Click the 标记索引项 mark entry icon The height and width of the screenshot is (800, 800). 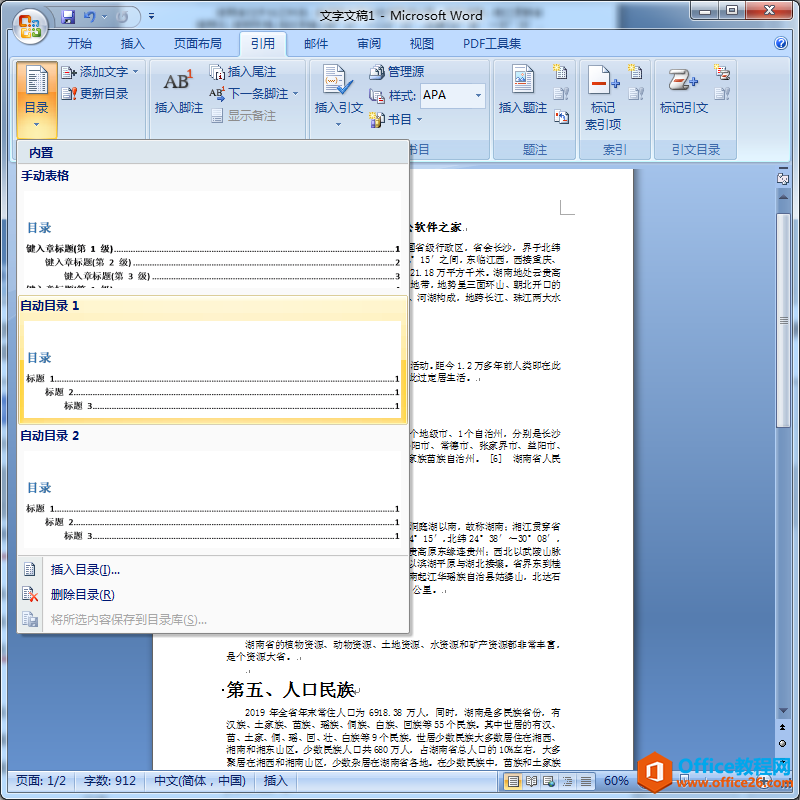click(603, 80)
